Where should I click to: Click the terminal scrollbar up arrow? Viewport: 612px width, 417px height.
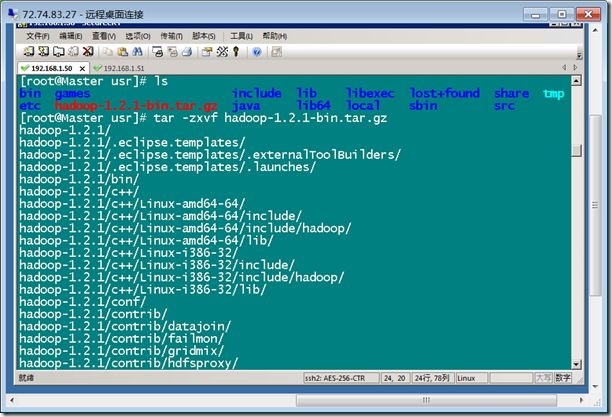click(576, 81)
